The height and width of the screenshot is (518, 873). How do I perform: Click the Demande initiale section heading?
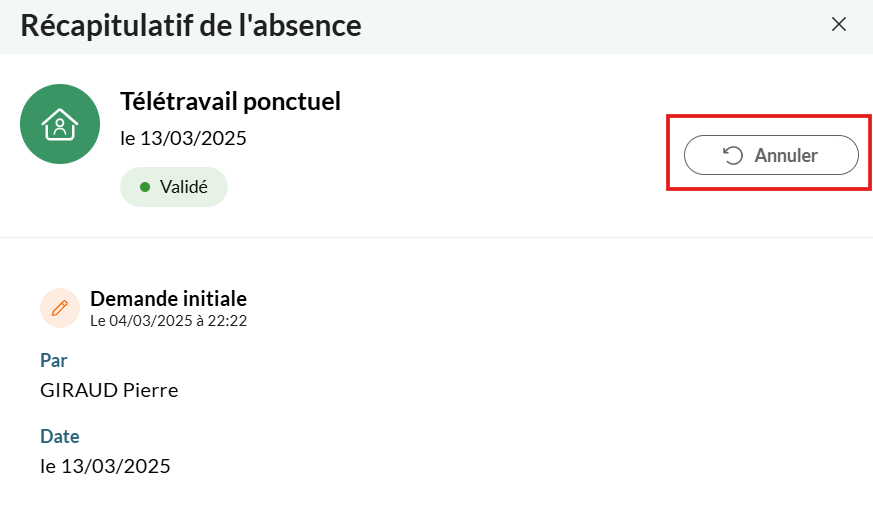point(169,299)
